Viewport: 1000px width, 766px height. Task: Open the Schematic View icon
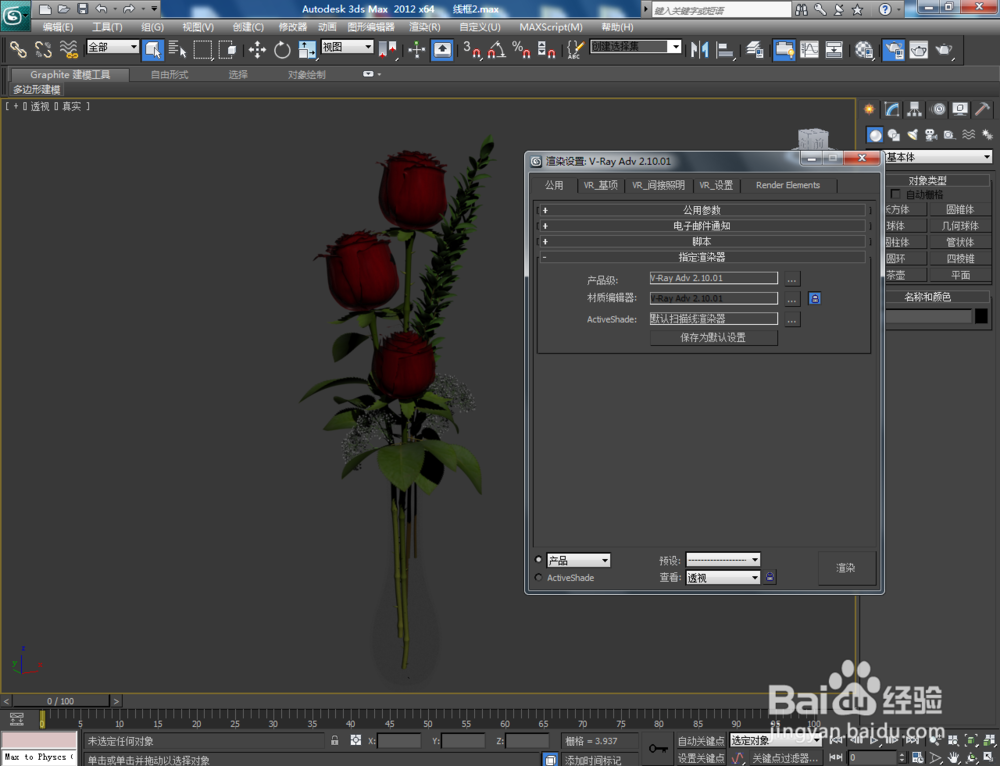834,49
